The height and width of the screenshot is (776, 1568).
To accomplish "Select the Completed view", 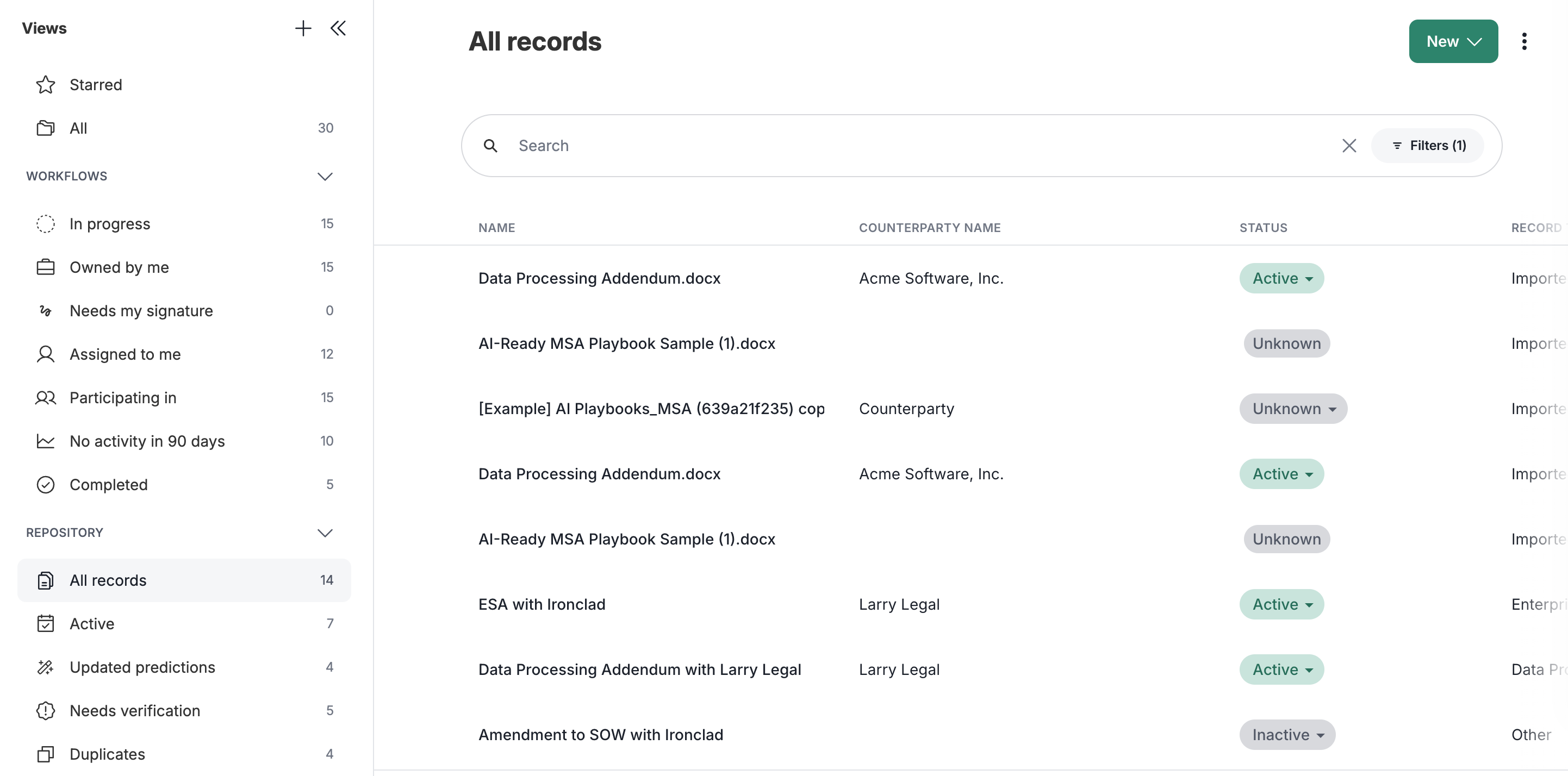I will pyautogui.click(x=184, y=485).
